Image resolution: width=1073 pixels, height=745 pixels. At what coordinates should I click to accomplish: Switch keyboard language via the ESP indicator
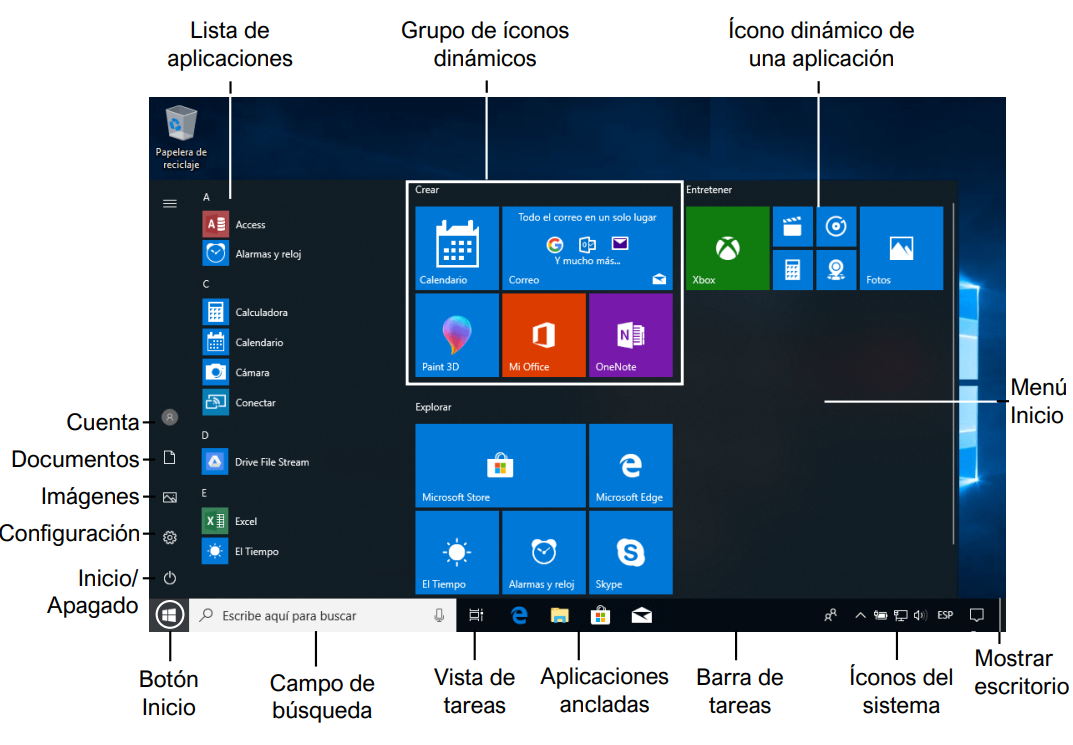944,615
